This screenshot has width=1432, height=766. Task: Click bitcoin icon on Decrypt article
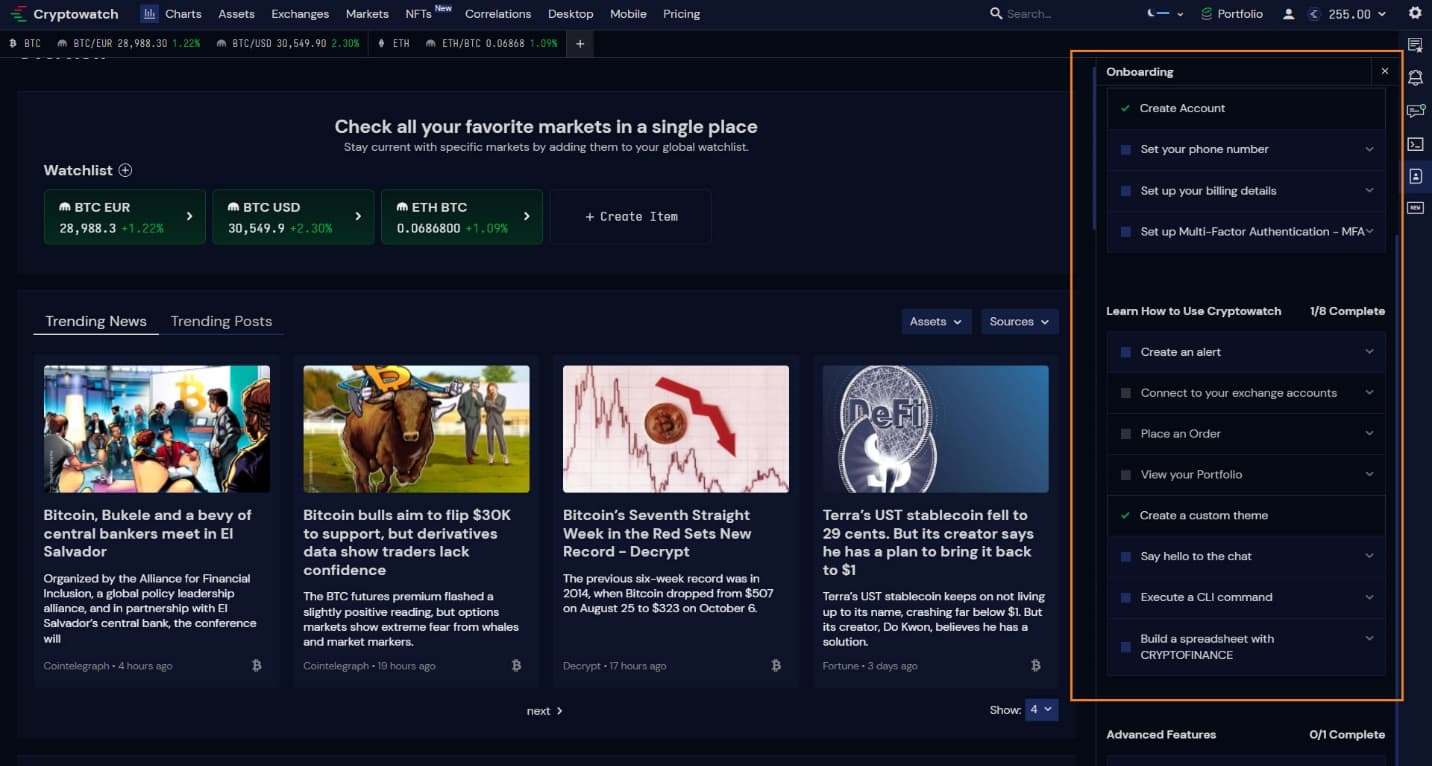click(775, 665)
